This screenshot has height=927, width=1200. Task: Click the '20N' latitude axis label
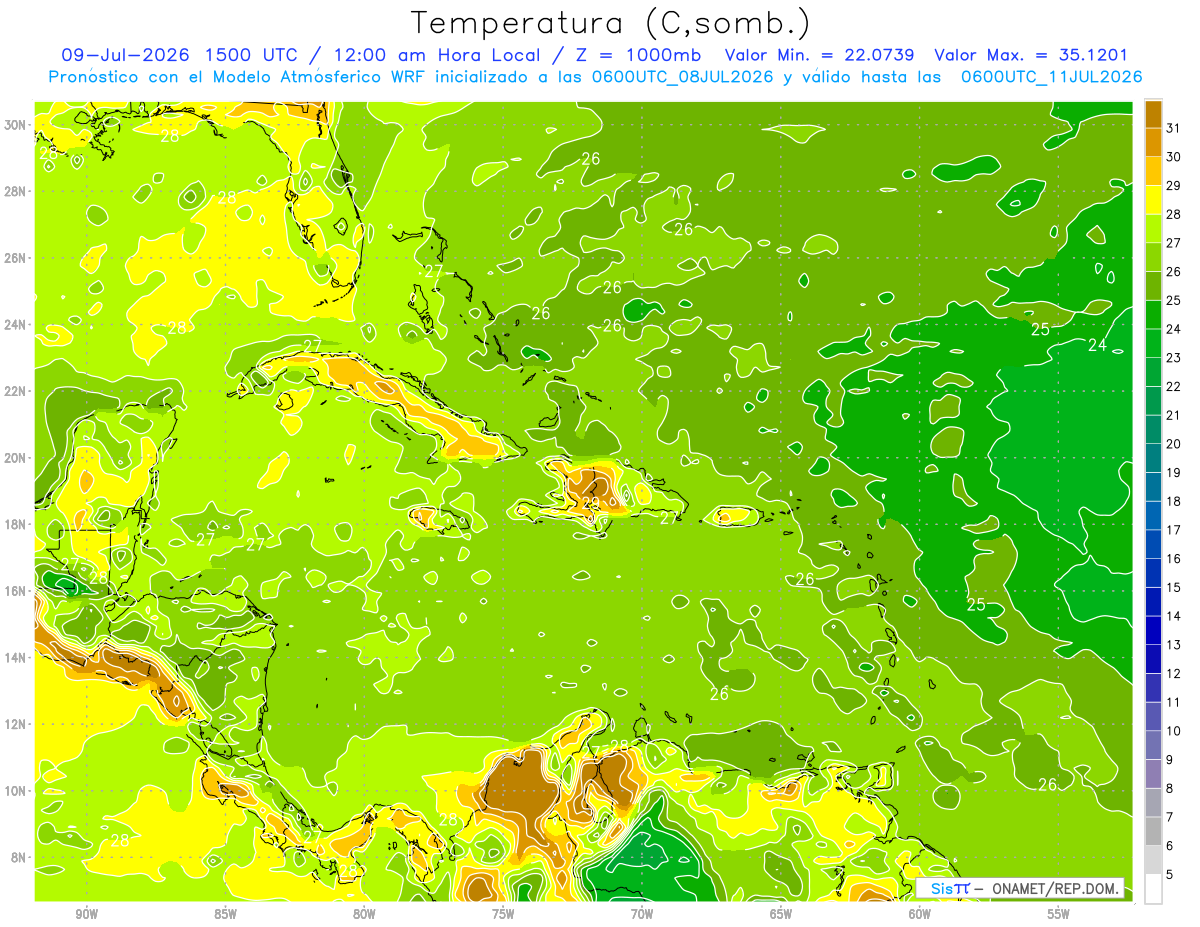point(16,458)
